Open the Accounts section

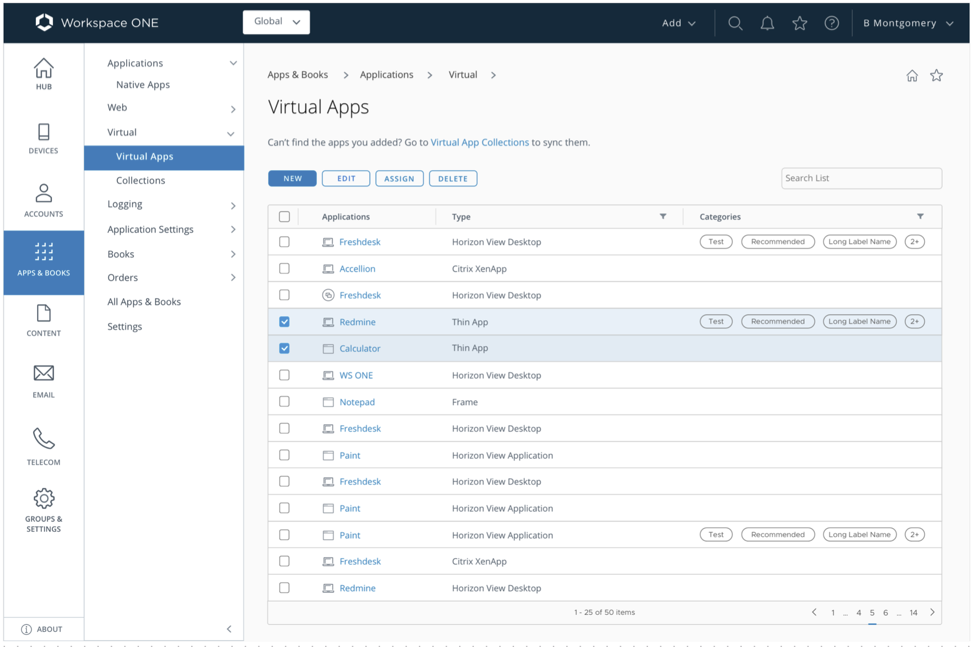click(x=44, y=200)
